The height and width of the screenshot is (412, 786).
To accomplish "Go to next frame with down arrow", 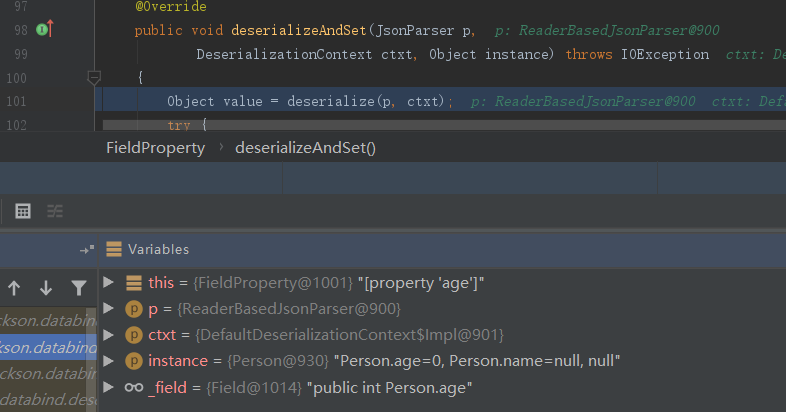I will pyautogui.click(x=46, y=288).
